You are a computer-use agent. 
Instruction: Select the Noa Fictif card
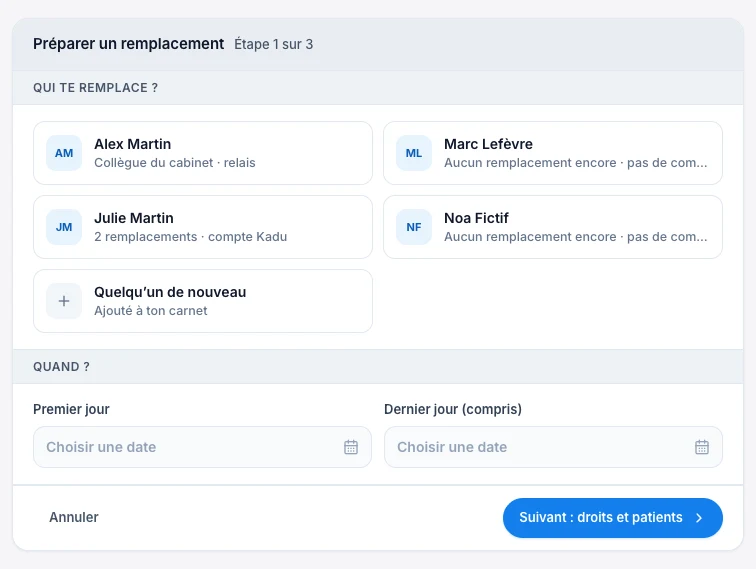[553, 227]
